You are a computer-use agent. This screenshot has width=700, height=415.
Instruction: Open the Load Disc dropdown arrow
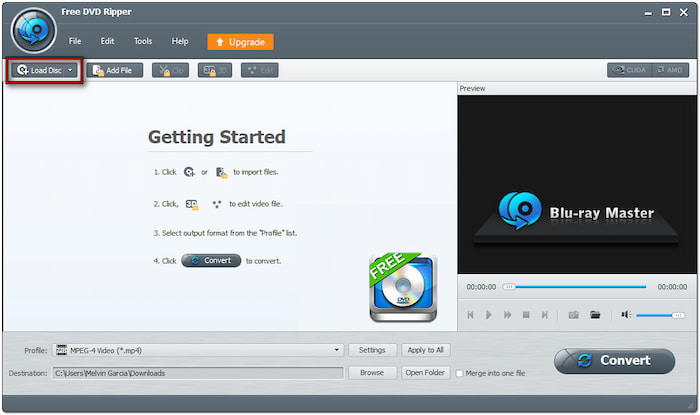[x=70, y=71]
